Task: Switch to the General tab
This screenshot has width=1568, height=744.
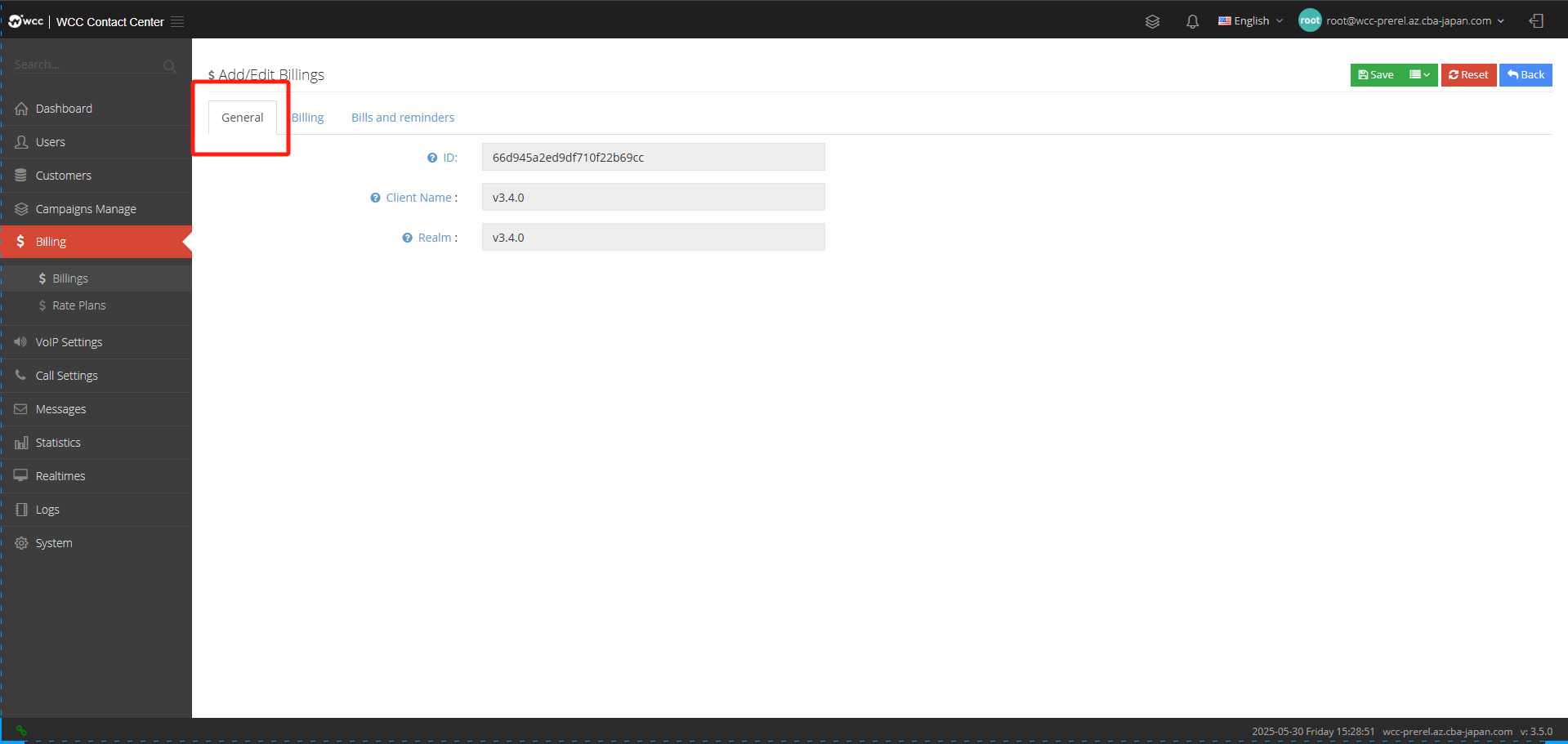Action: (x=243, y=118)
